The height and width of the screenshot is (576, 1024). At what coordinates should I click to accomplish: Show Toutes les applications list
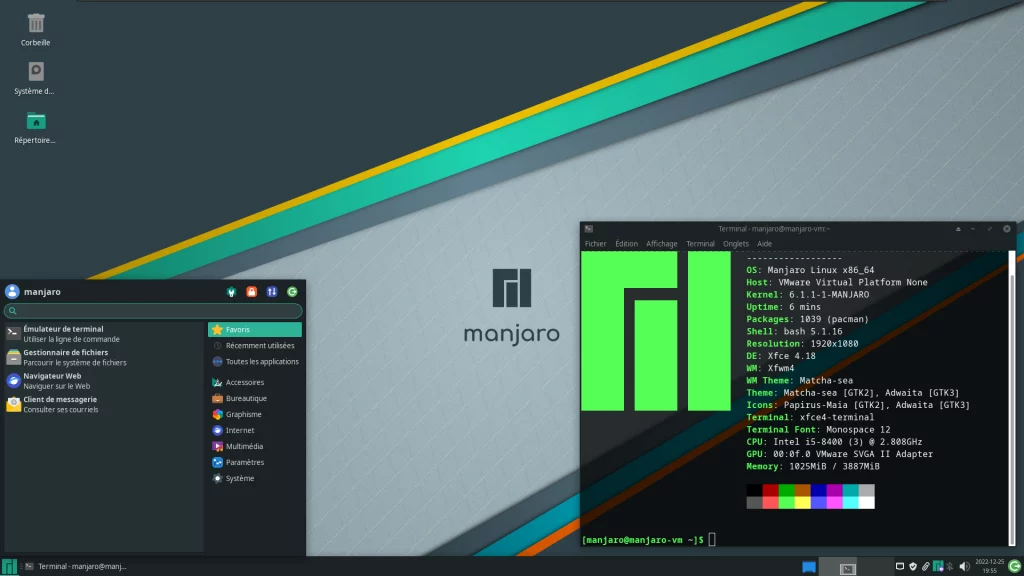pos(261,362)
